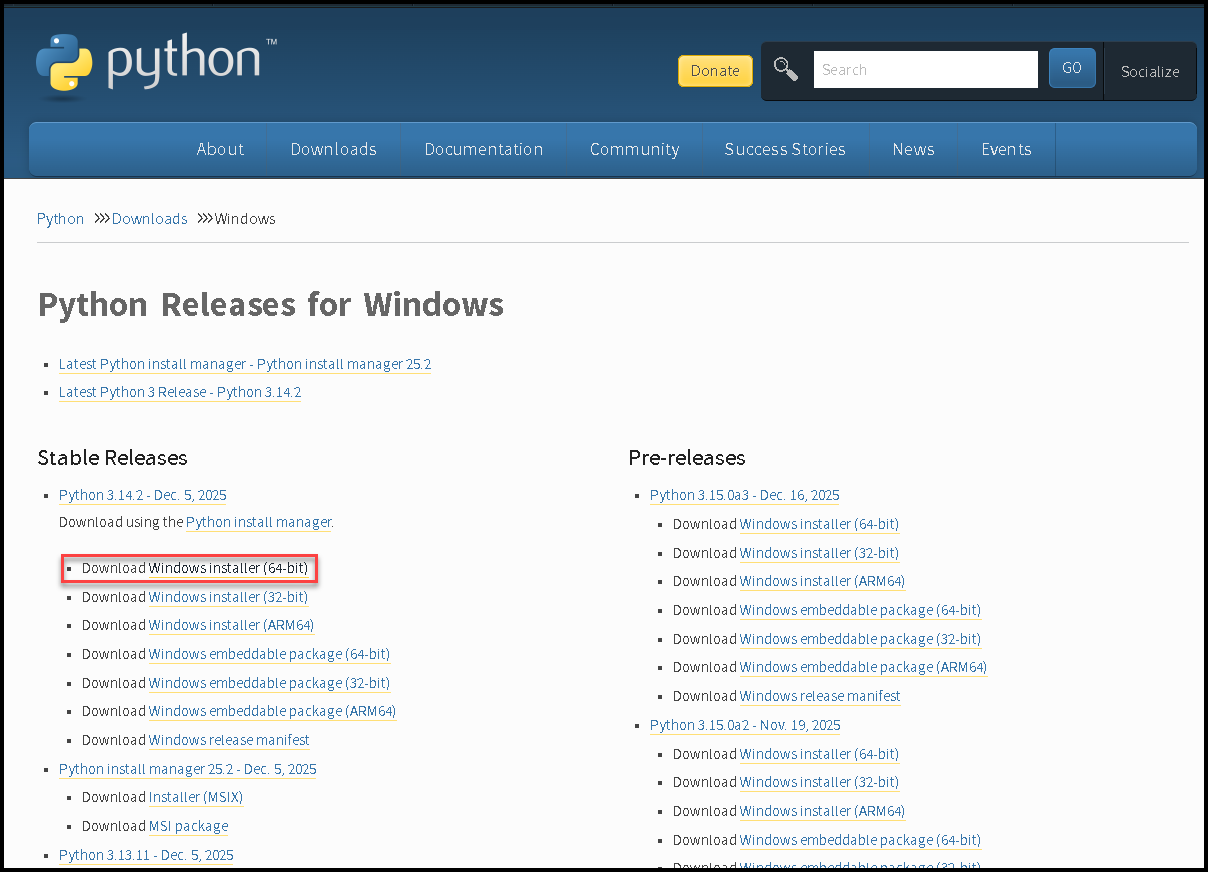Open the About navigation menu
This screenshot has width=1208, height=872.
220,149
